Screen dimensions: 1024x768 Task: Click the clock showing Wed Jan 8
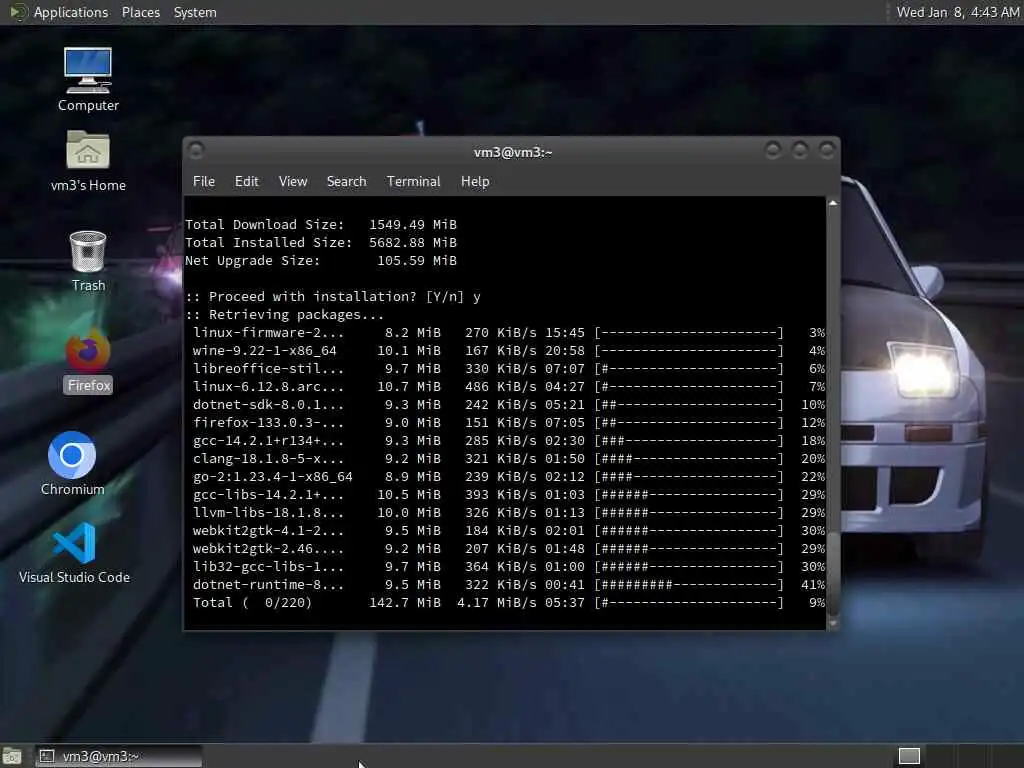957,12
